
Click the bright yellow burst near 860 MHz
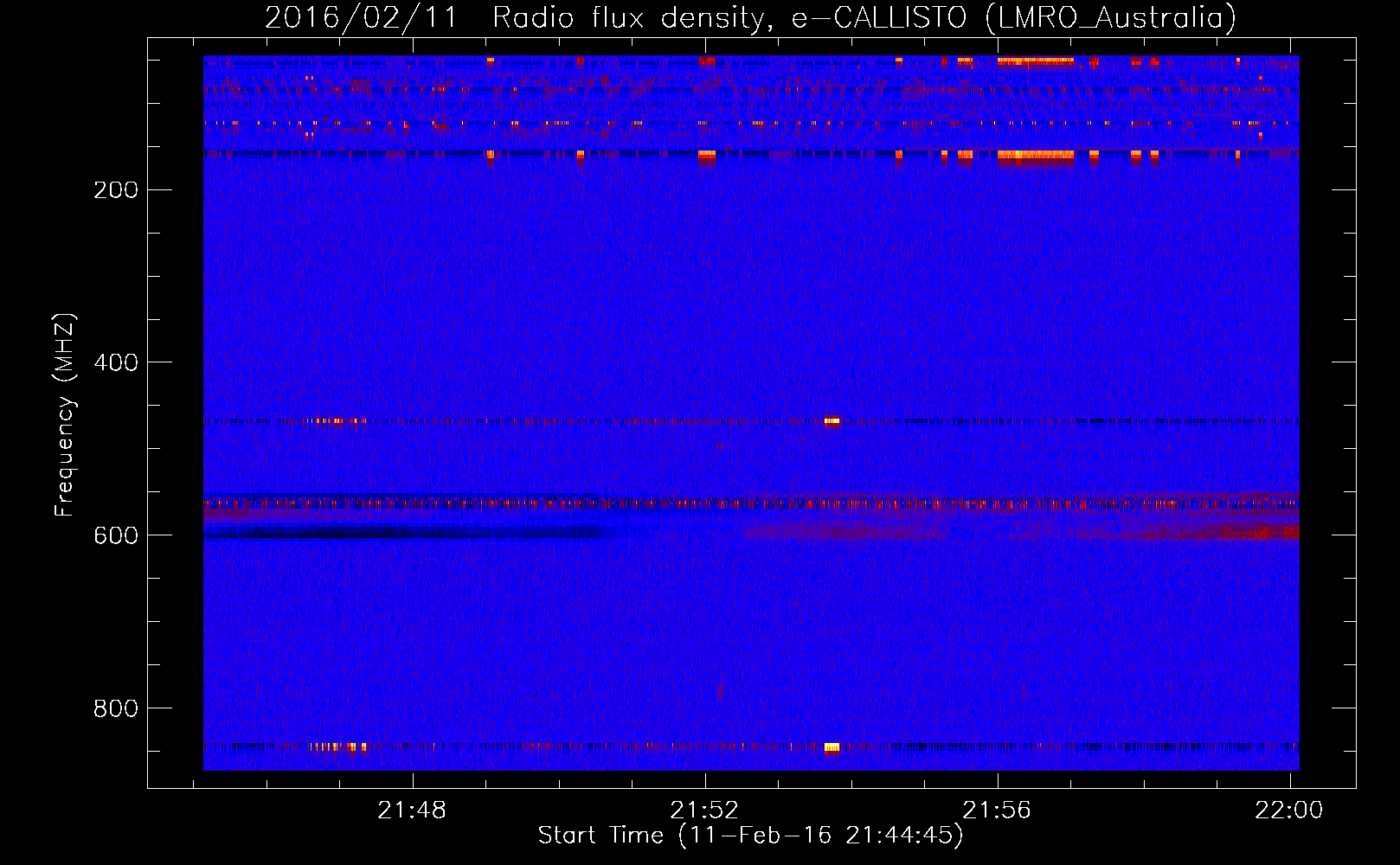coord(832,747)
